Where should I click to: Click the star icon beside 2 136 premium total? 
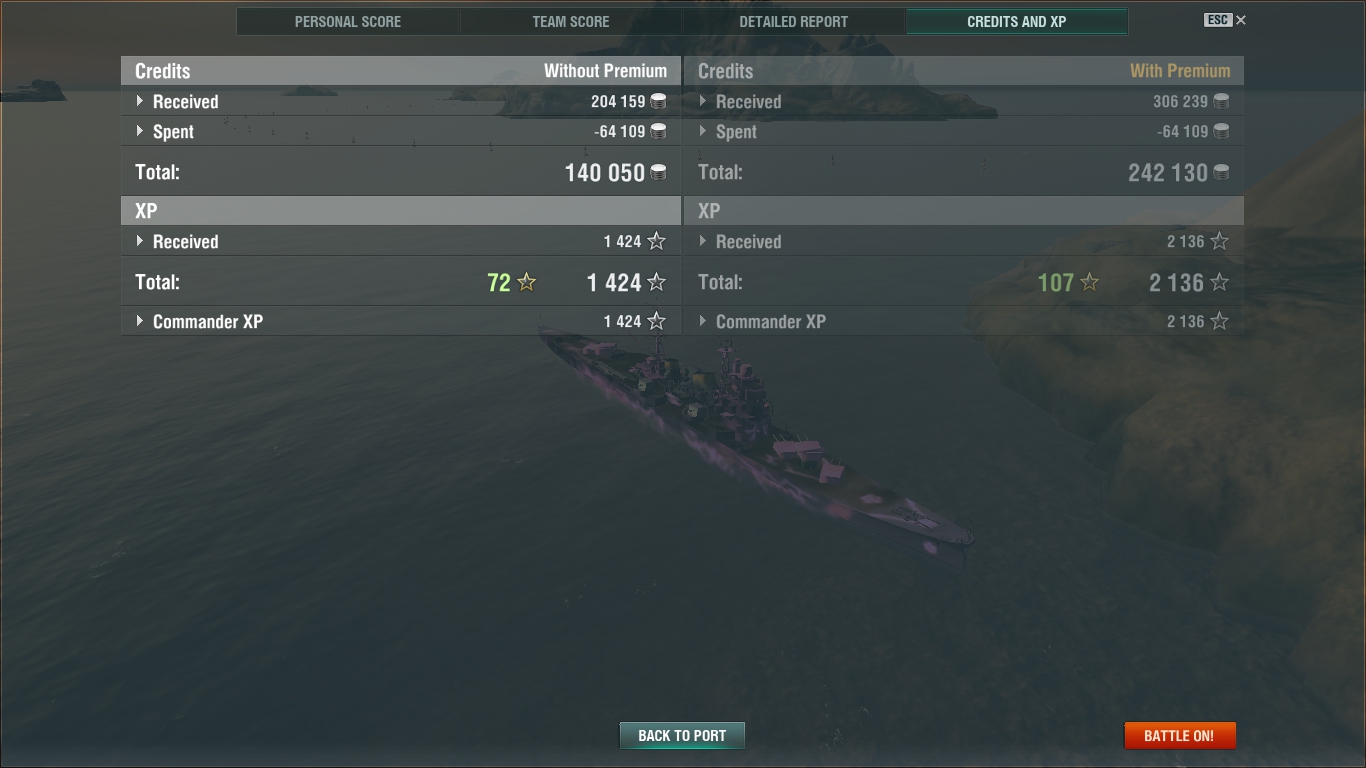tap(1219, 282)
